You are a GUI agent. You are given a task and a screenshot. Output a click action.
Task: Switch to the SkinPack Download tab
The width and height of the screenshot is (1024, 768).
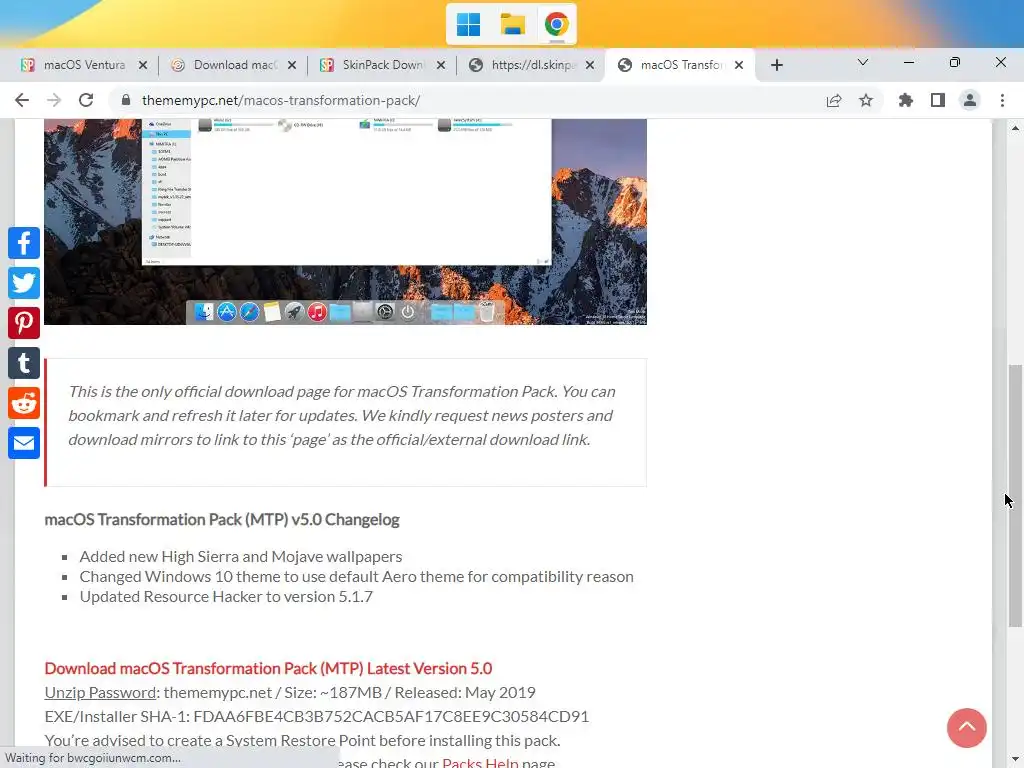pyautogui.click(x=383, y=65)
